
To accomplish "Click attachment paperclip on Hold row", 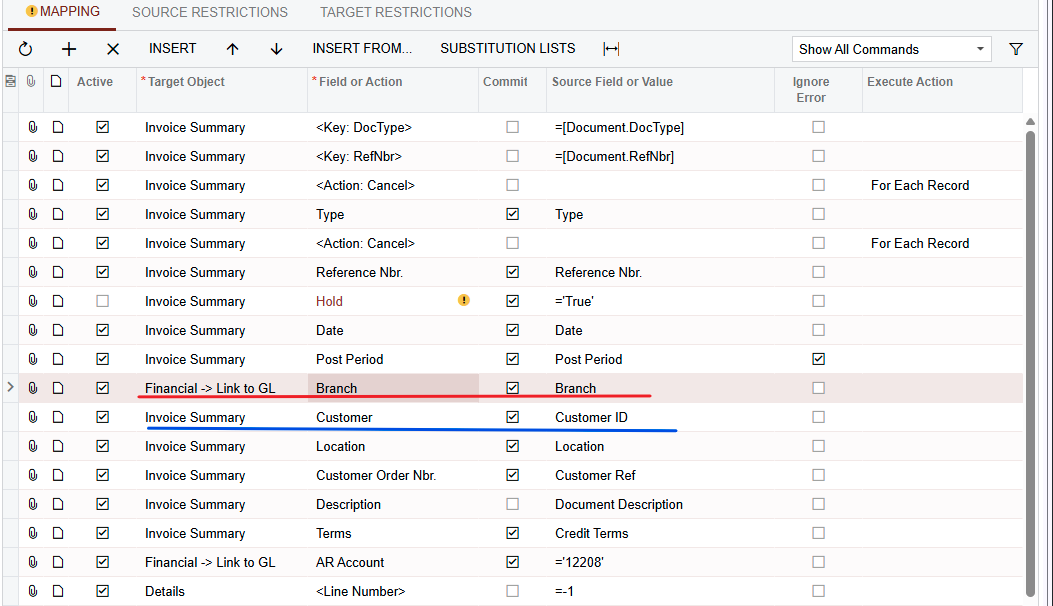I will 32,301.
